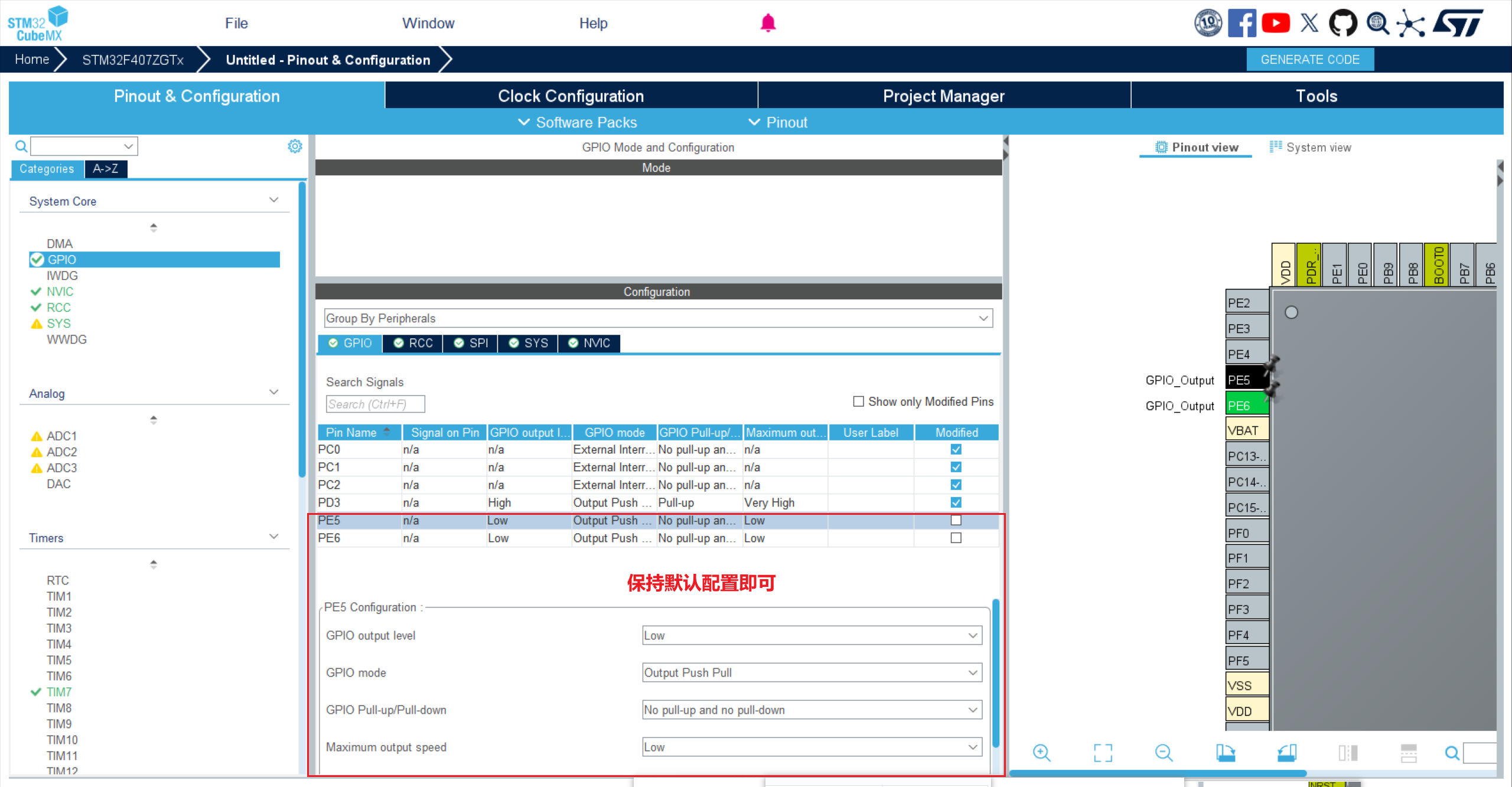Click the notification bell icon

[x=767, y=23]
